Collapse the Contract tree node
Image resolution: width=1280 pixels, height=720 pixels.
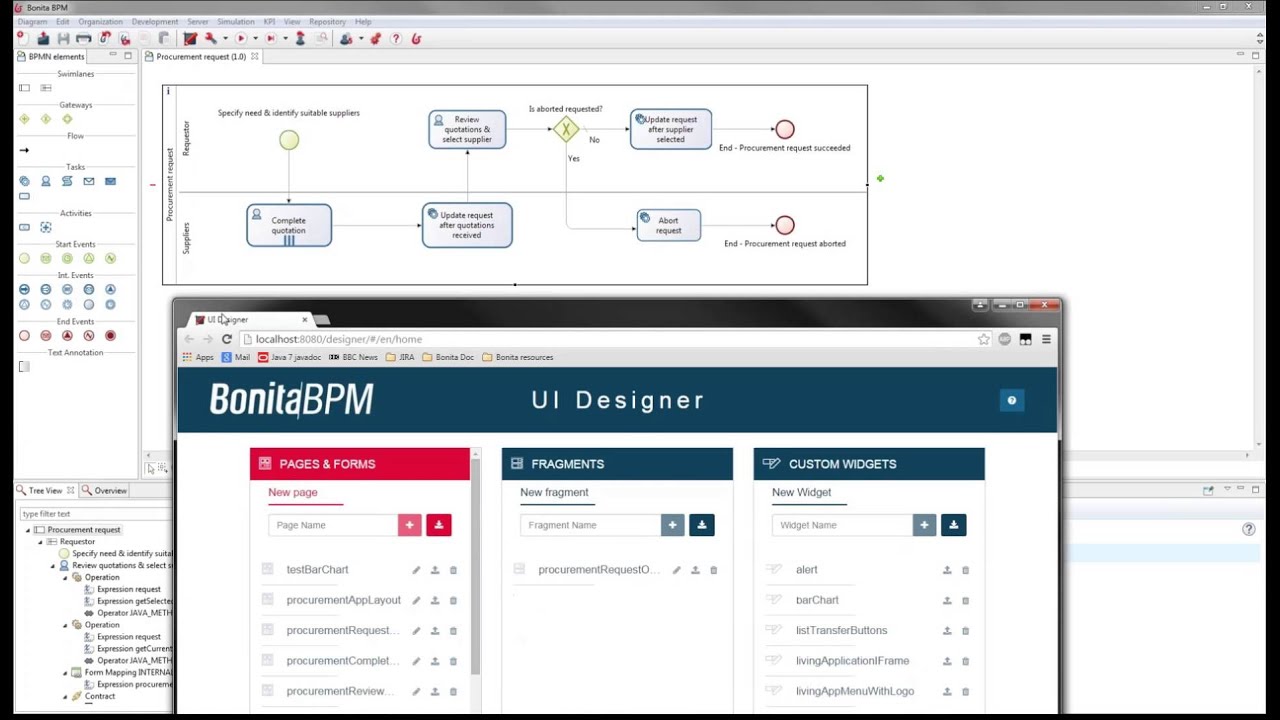pyautogui.click(x=65, y=697)
